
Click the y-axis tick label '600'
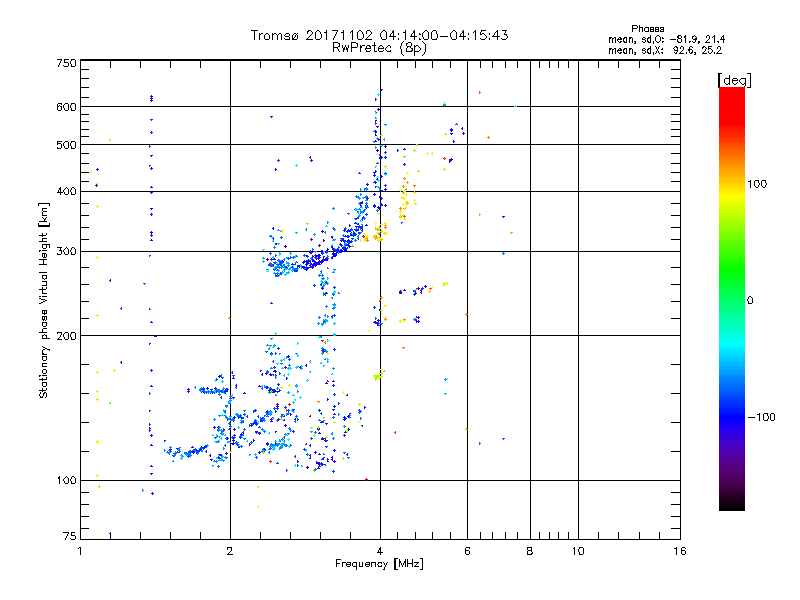66,107
